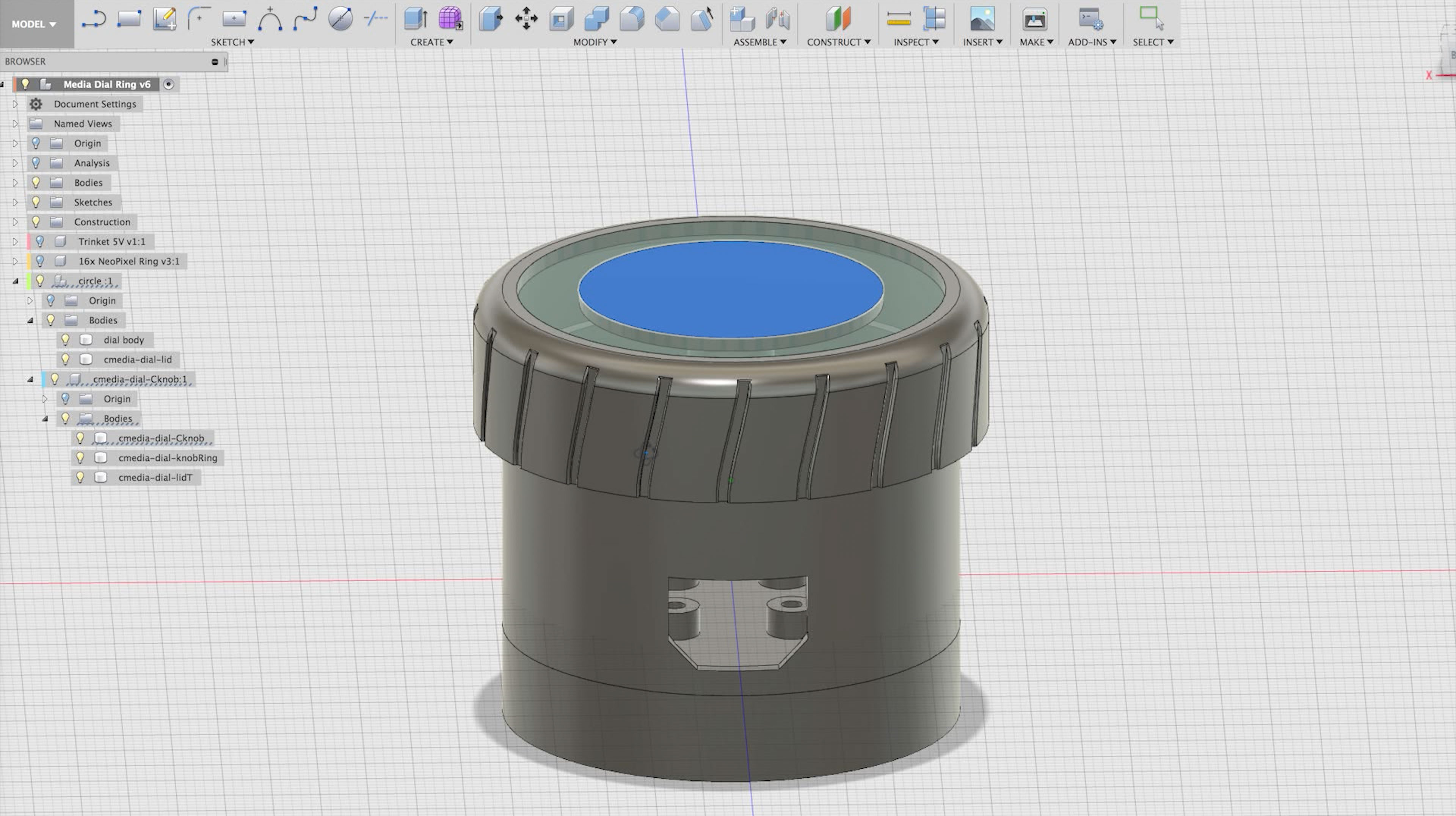Image resolution: width=1456 pixels, height=816 pixels.
Task: Open the CONSTRUCT menu
Action: click(838, 42)
